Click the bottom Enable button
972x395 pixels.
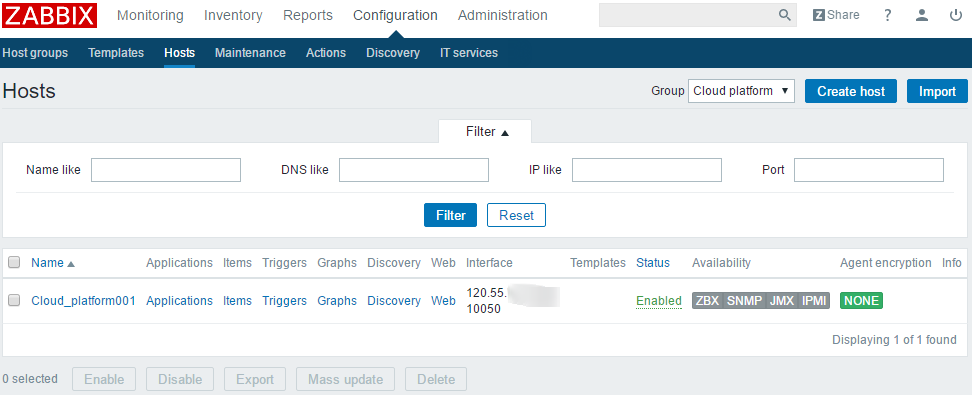point(104,379)
